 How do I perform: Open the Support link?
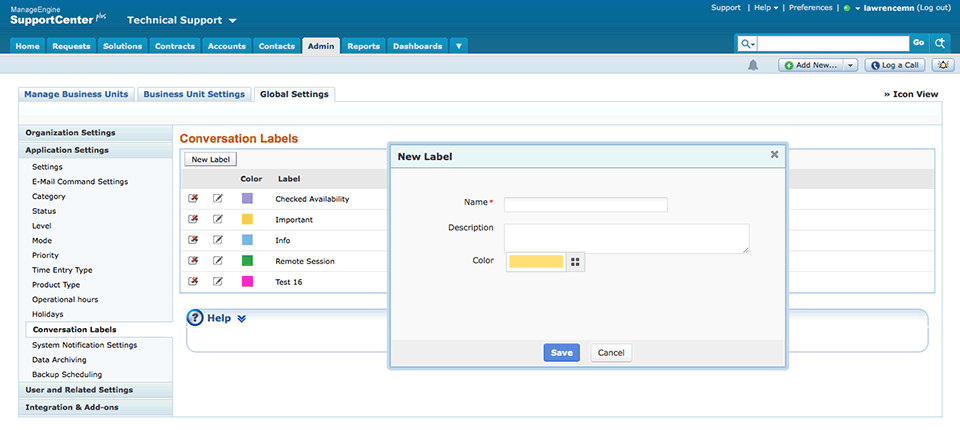pos(726,8)
